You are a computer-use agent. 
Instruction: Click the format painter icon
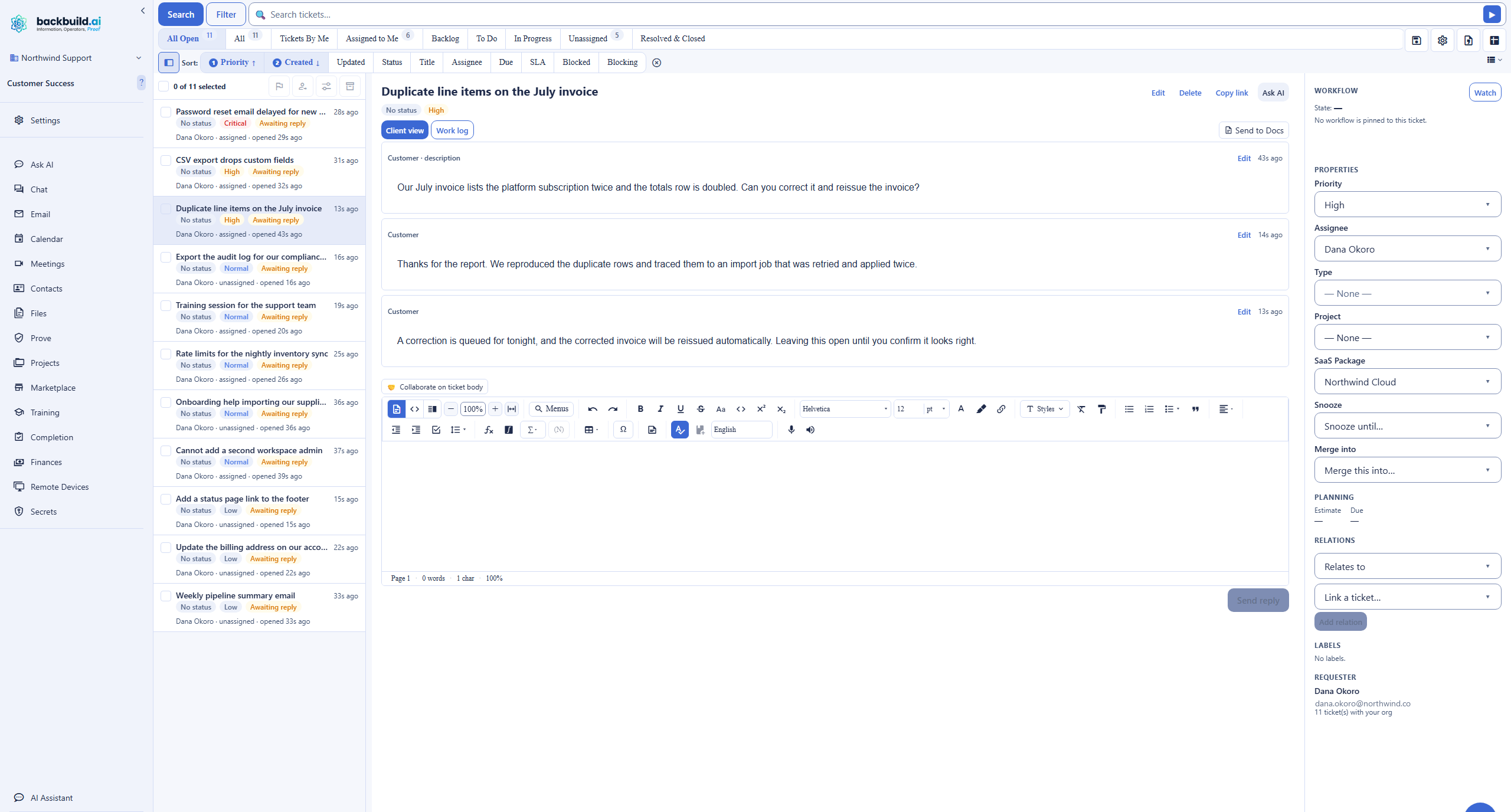click(x=1101, y=409)
